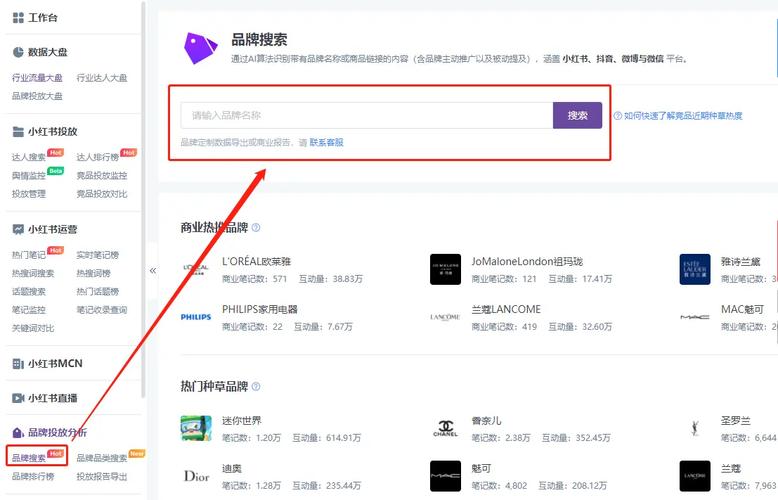This screenshot has height=500, width=778.
Task: Click the L'ORÉAL brand logo
Action: coord(196,269)
